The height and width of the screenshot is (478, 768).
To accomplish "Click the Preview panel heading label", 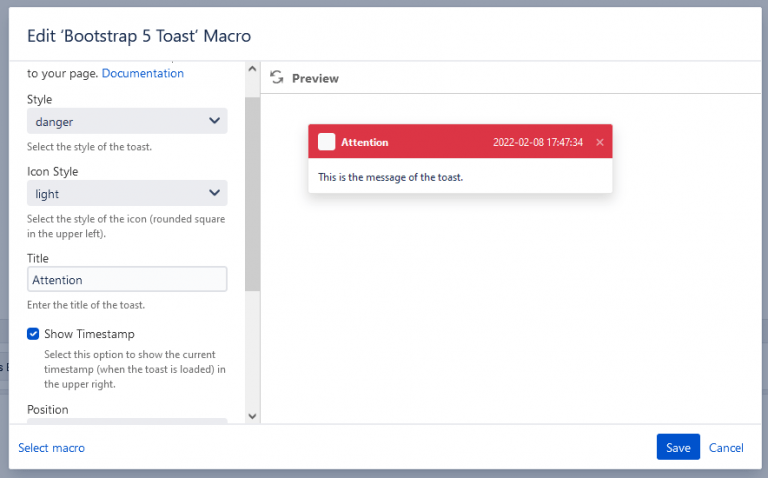I will [315, 78].
